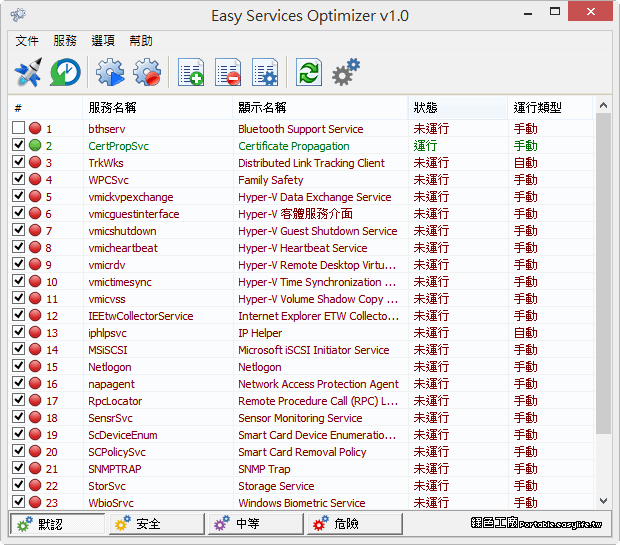The width and height of the screenshot is (620, 545).
Task: Select Sensor Monitoring Service display name
Action: click(300, 418)
